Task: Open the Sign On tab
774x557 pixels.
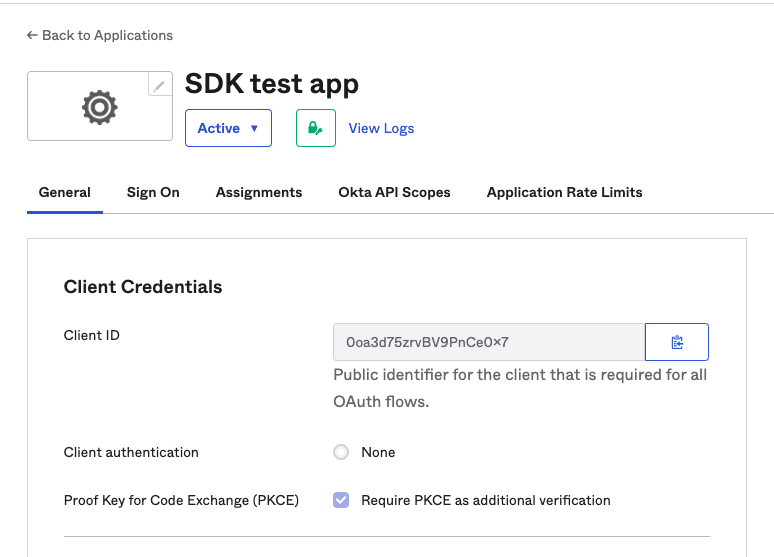Action: tap(153, 192)
